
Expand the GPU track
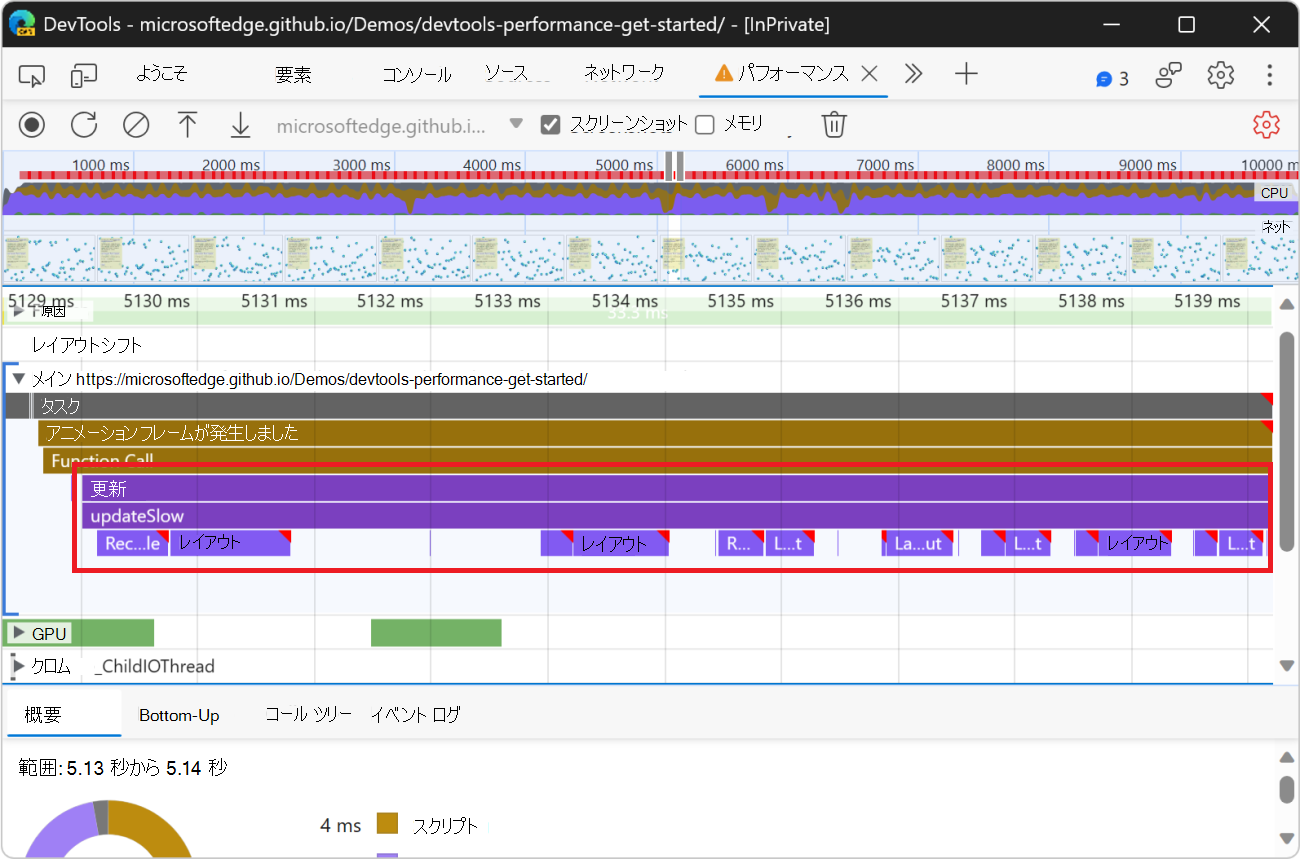18,633
